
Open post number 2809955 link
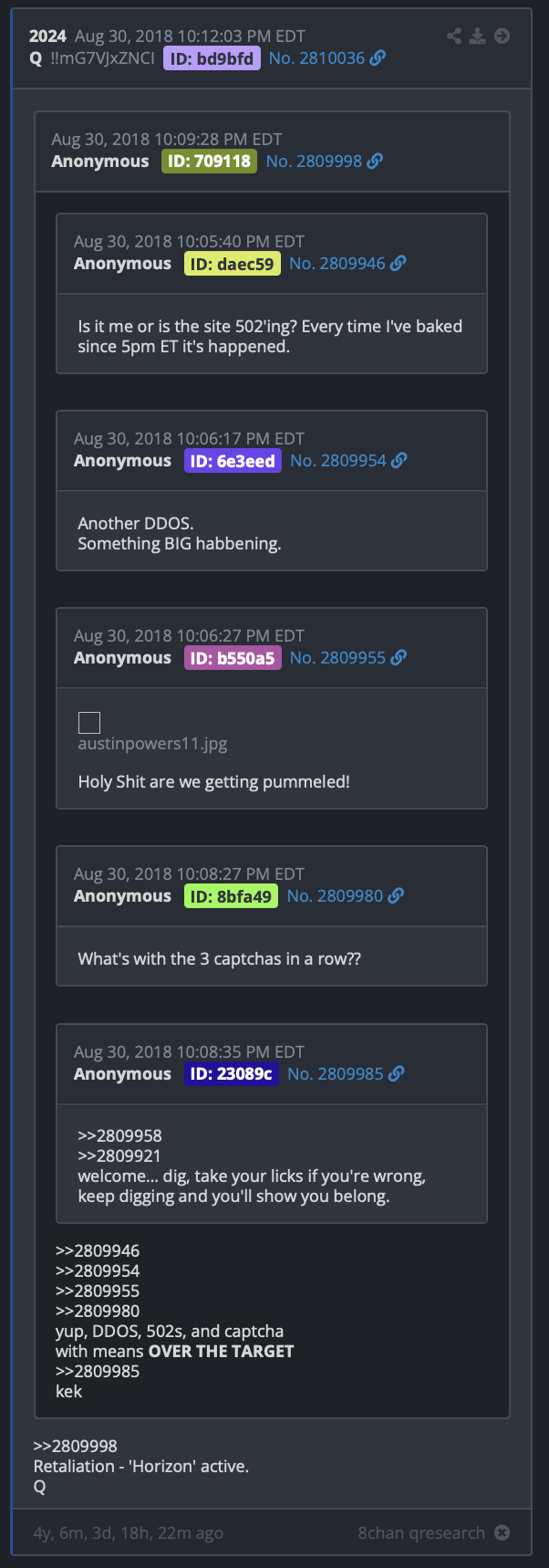(337, 657)
